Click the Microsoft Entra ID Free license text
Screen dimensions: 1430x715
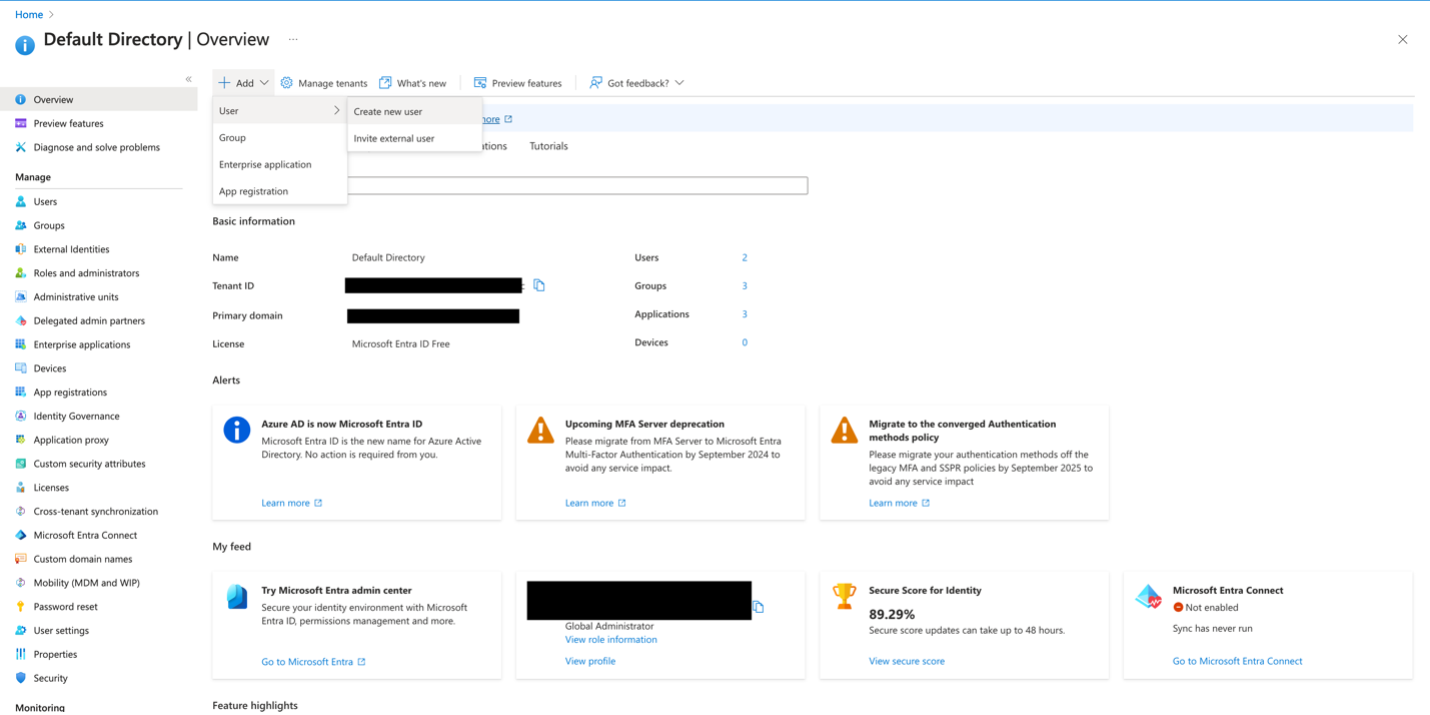click(401, 344)
